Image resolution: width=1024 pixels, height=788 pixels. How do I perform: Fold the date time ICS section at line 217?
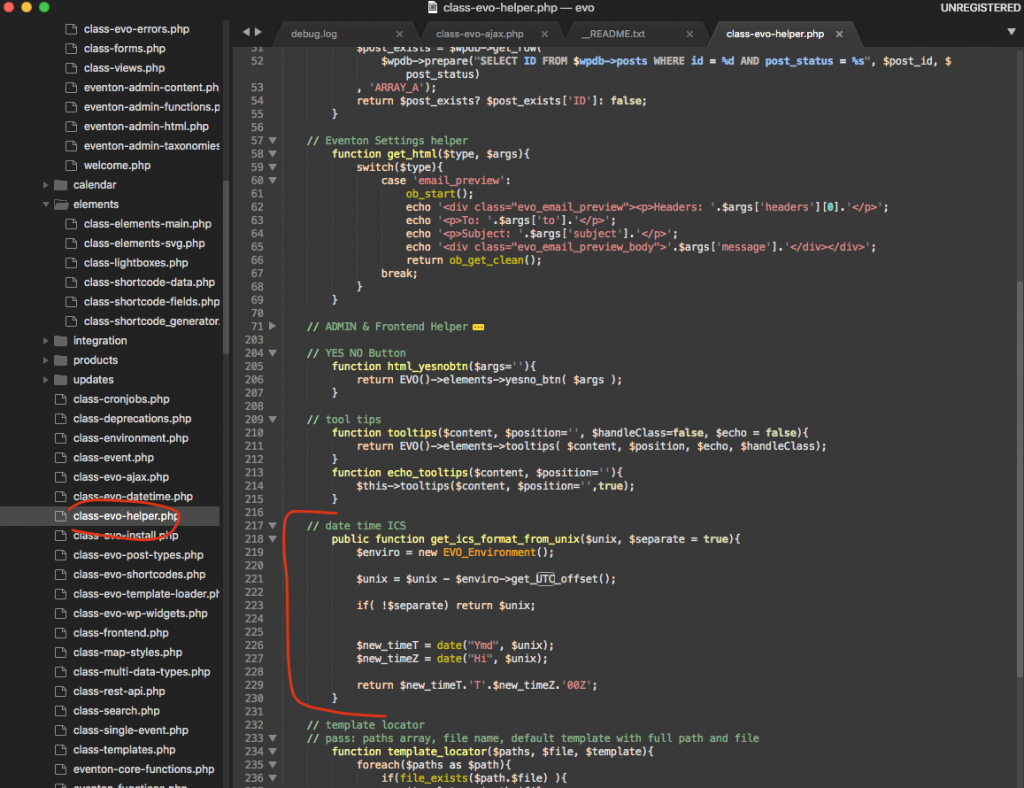pos(272,526)
